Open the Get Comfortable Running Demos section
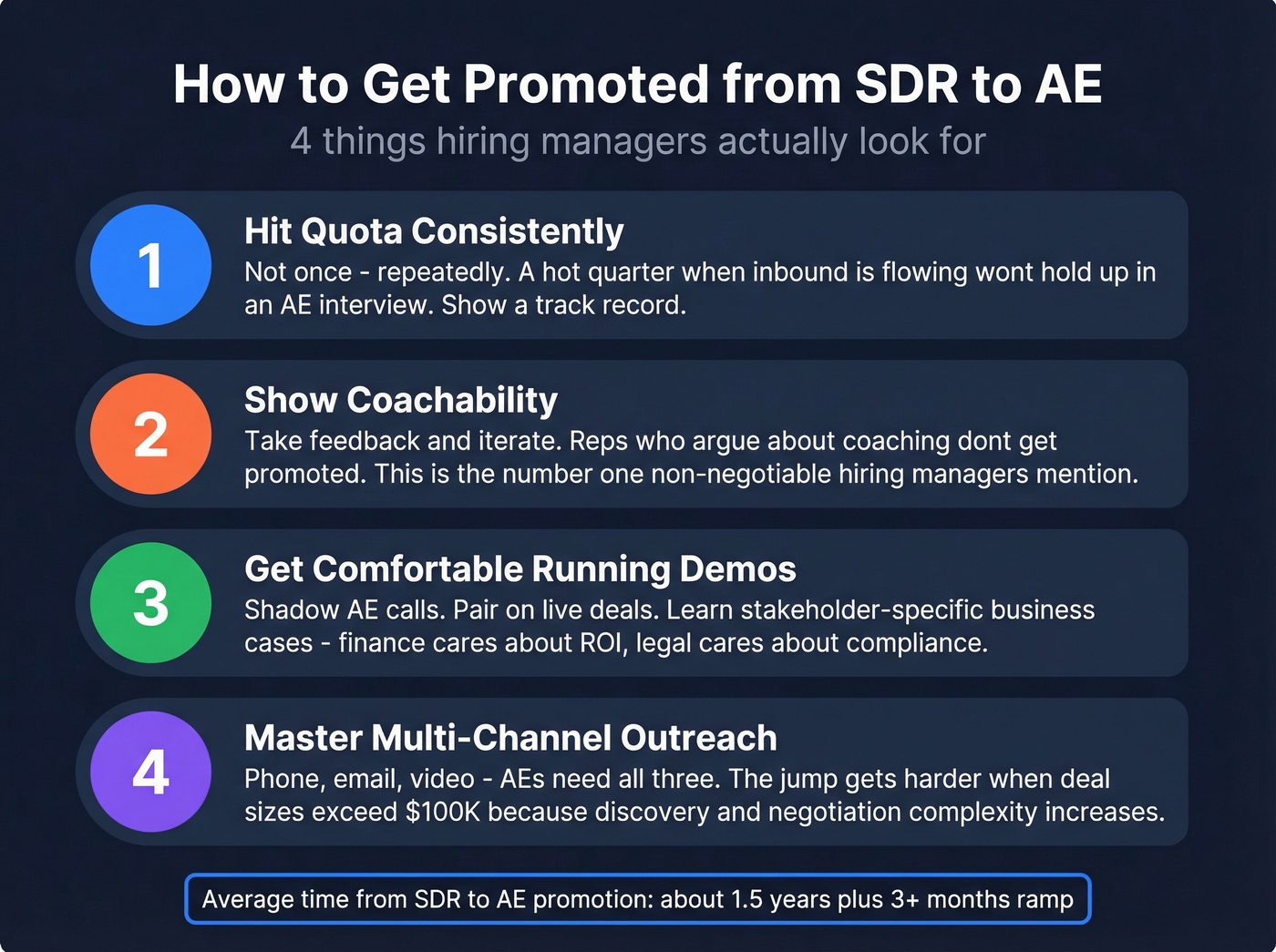 click(x=520, y=568)
